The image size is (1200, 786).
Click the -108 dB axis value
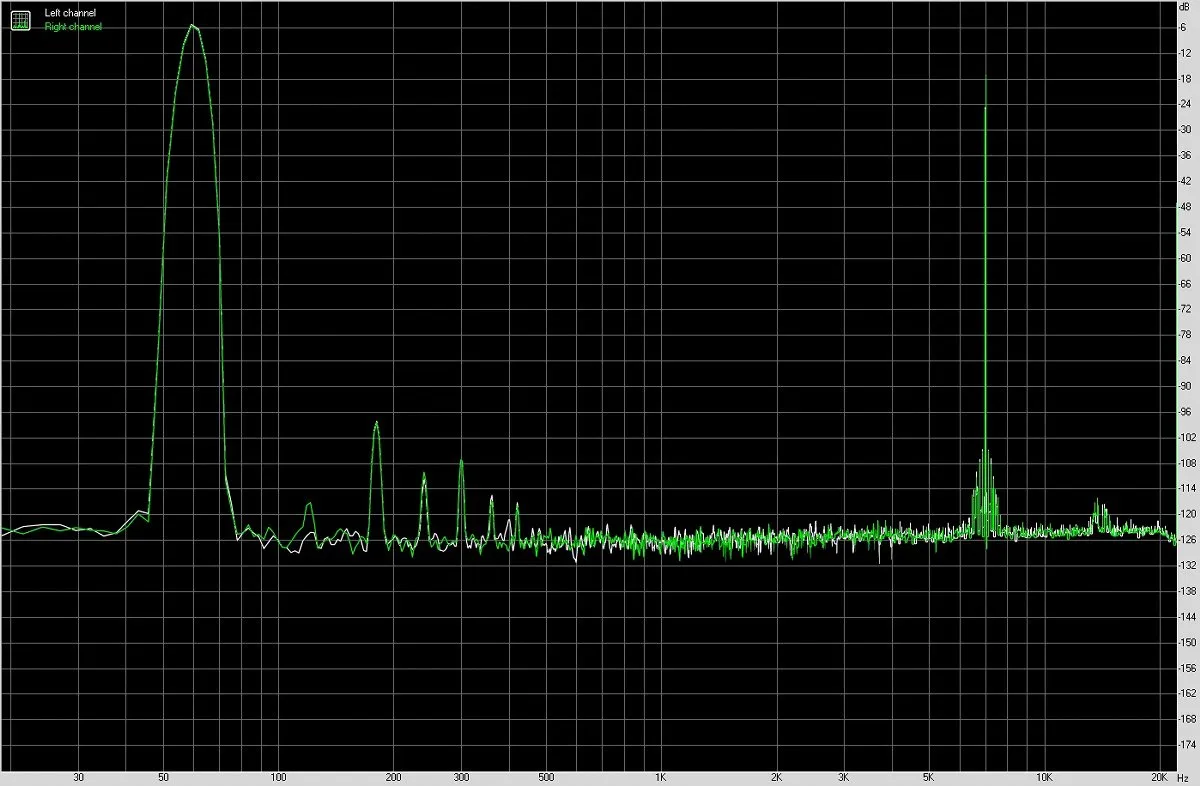pos(1188,463)
